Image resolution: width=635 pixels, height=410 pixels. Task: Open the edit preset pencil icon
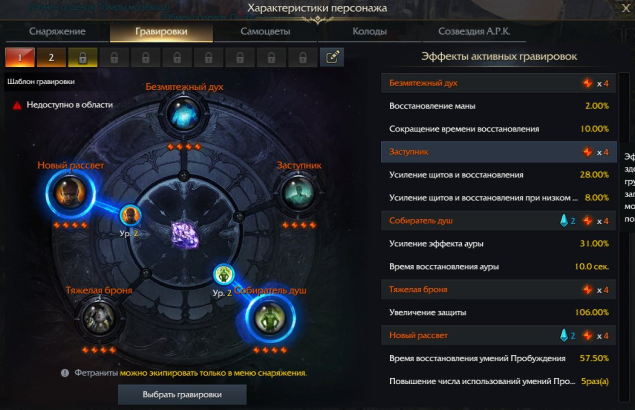(x=332, y=57)
